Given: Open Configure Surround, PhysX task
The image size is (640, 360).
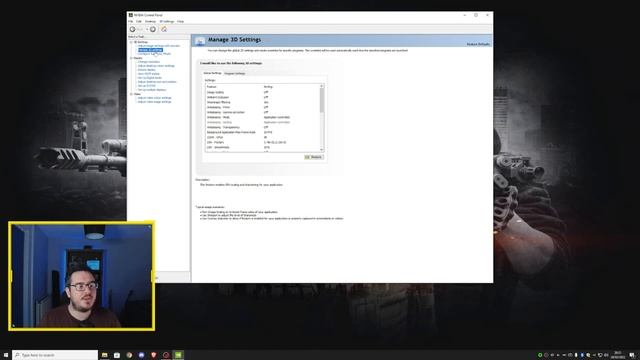Looking at the screenshot, I should pyautogui.click(x=154, y=54).
